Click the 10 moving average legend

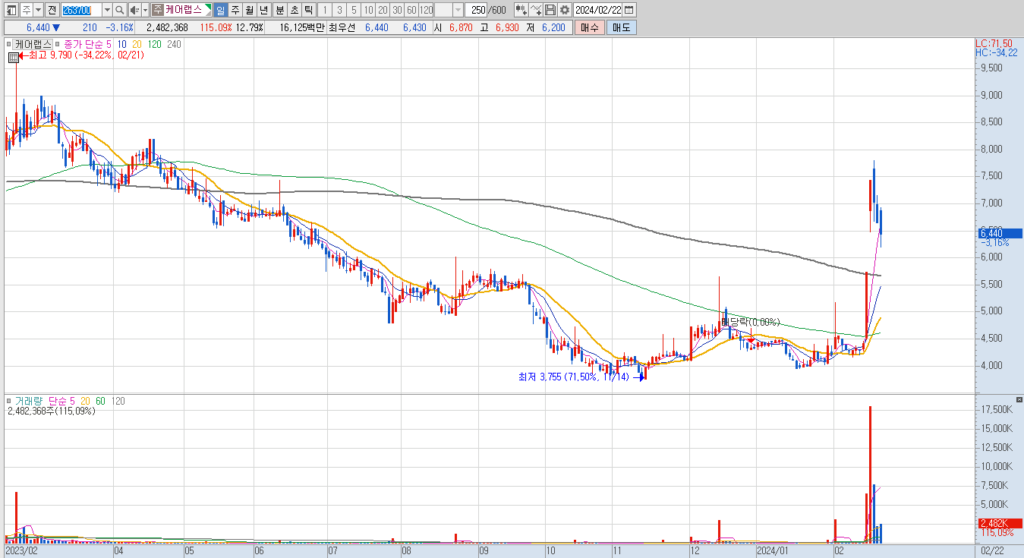[x=122, y=44]
